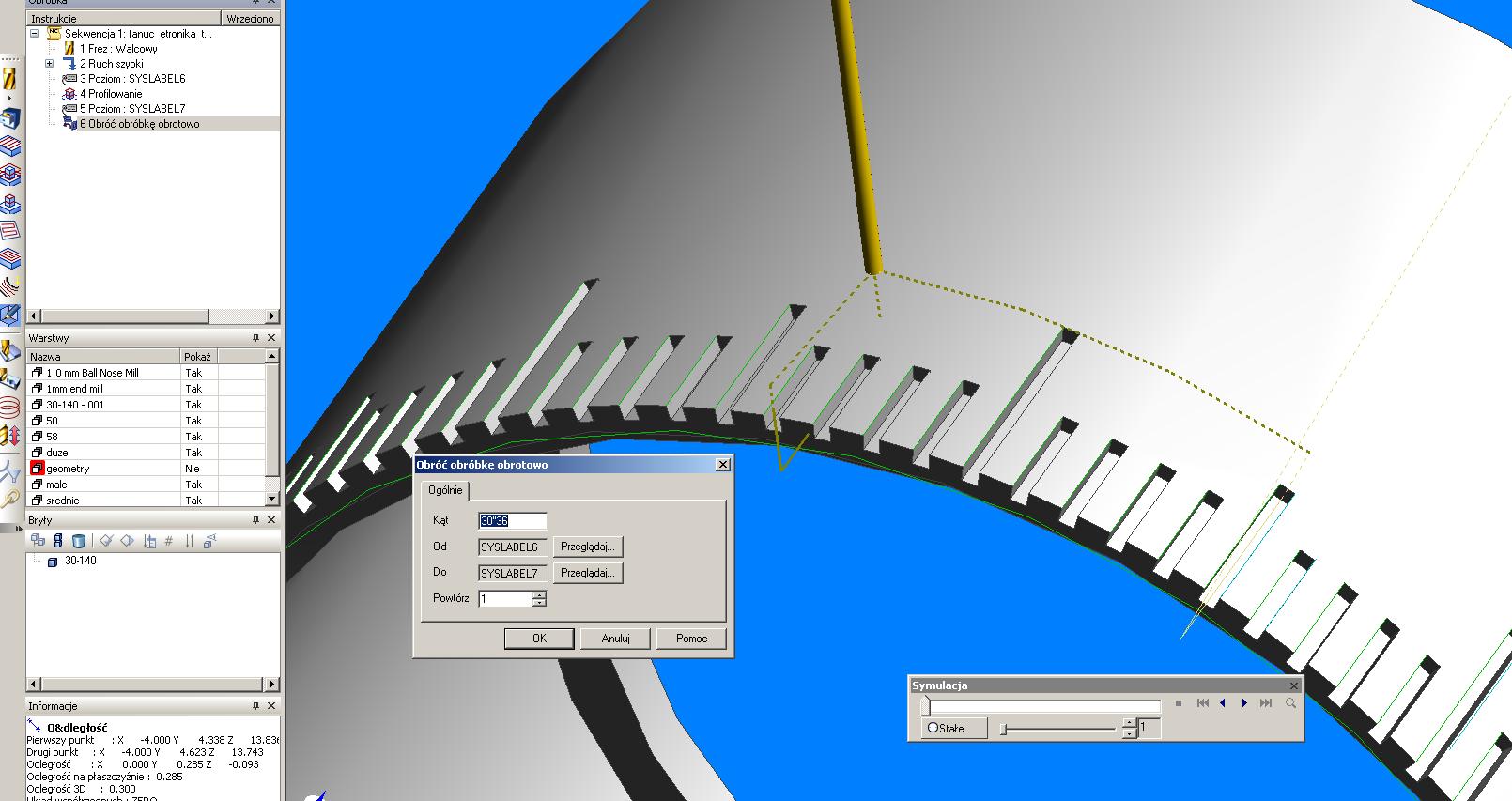Jump to simulation end

[1266, 702]
